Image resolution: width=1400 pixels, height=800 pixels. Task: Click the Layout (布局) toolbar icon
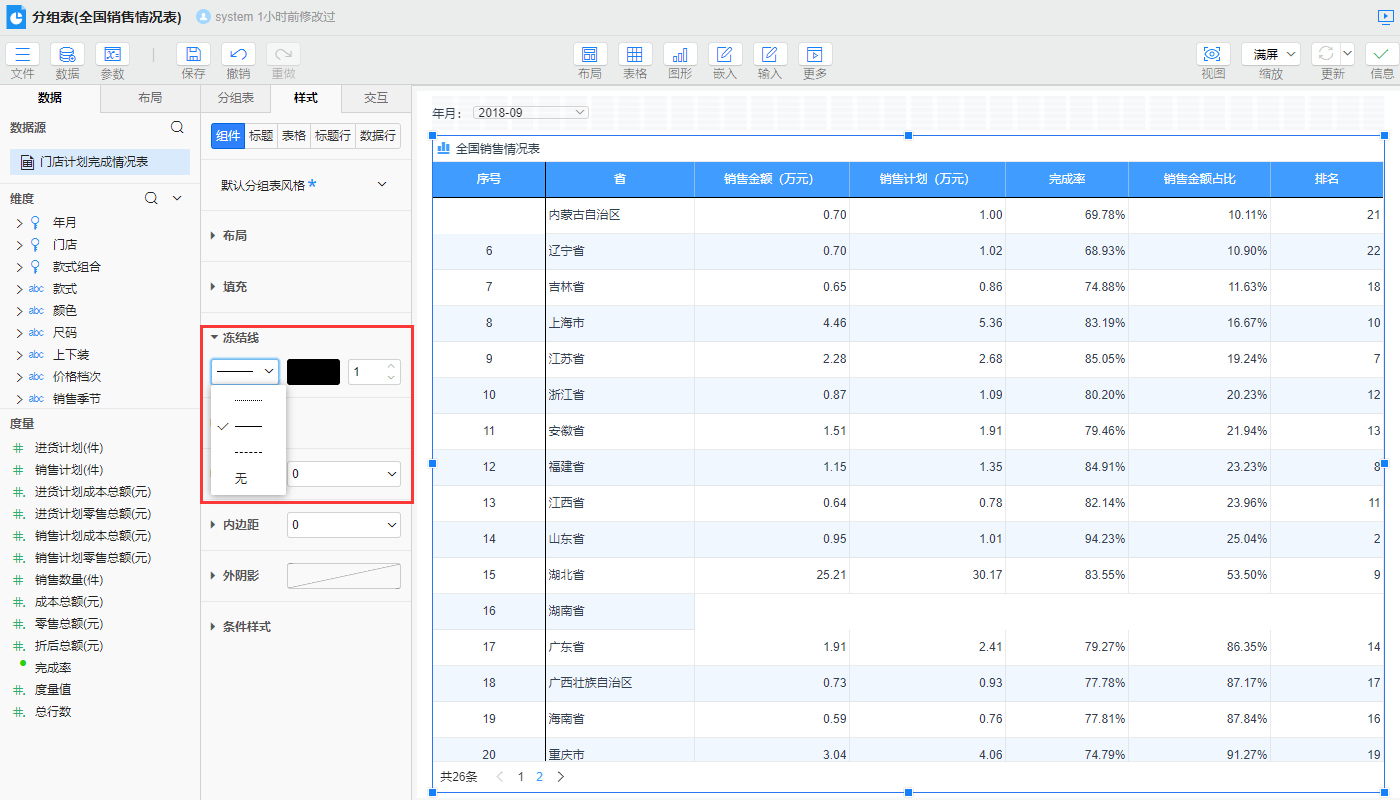point(590,55)
